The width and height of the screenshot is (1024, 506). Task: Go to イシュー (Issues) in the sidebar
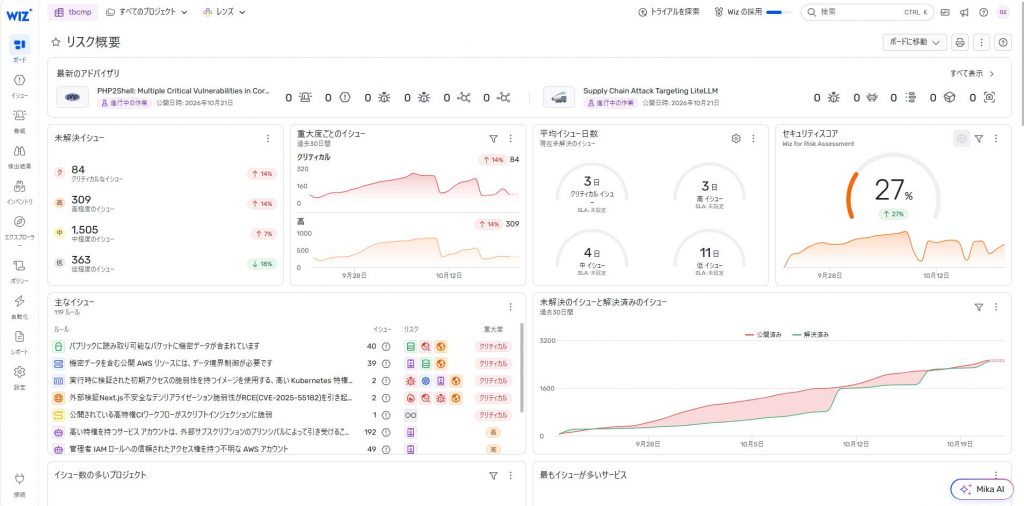20,80
